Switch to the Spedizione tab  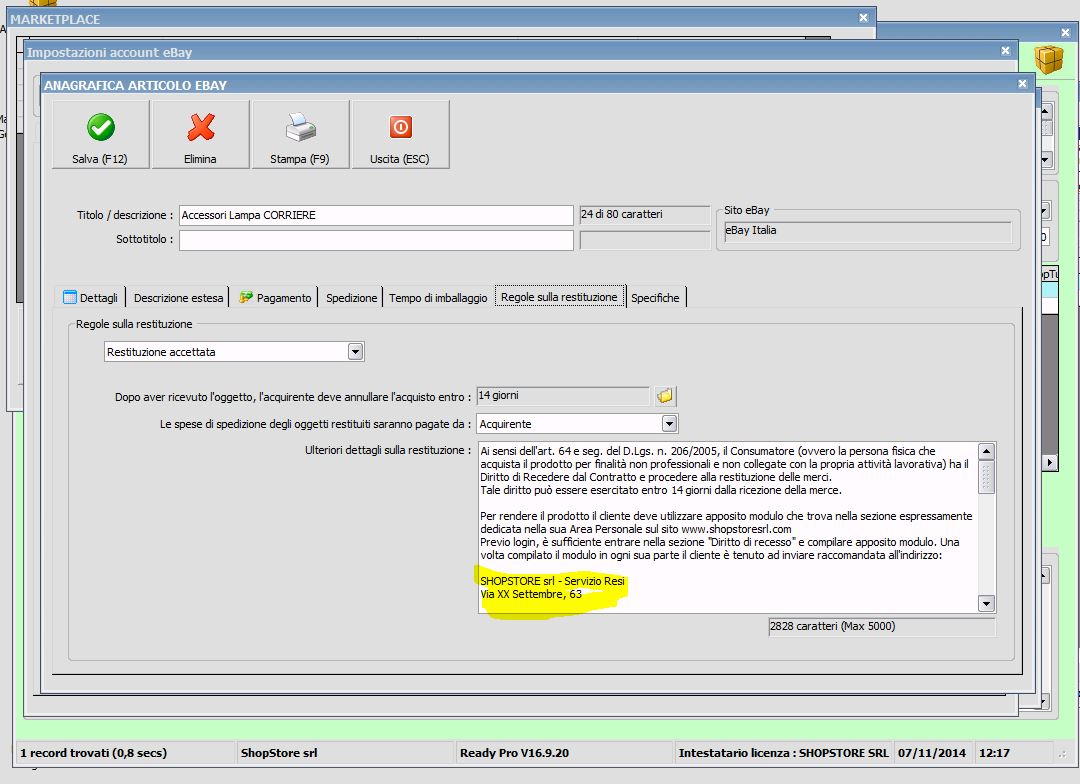351,298
